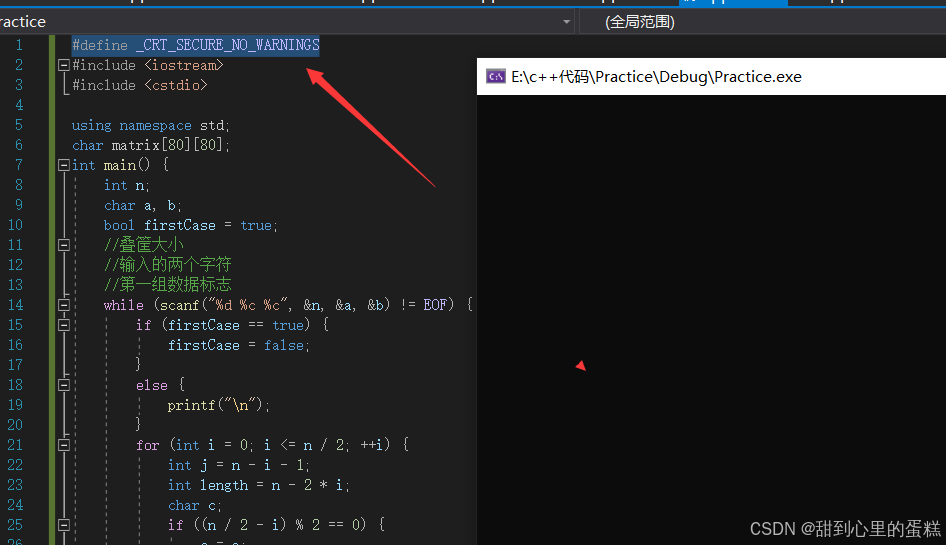Collapse the if block on line 15

tap(63, 325)
